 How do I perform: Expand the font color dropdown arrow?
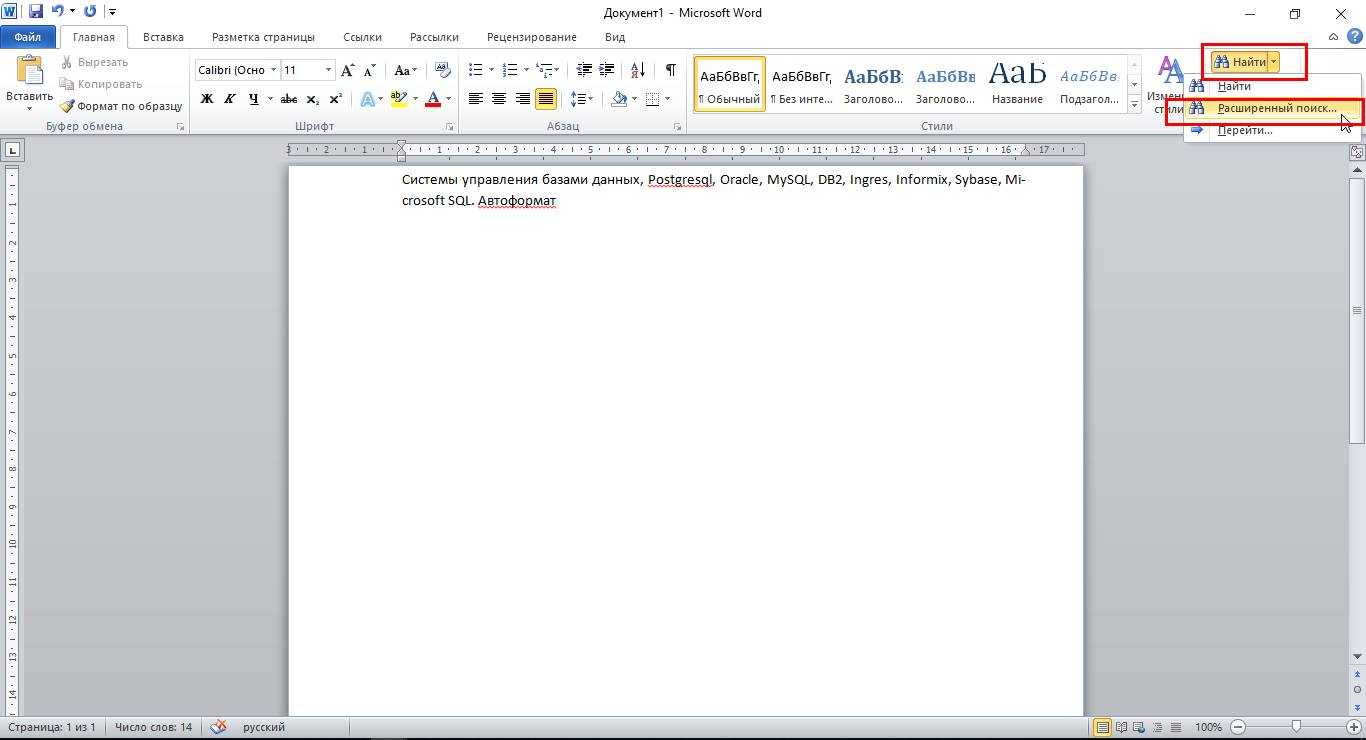(448, 99)
